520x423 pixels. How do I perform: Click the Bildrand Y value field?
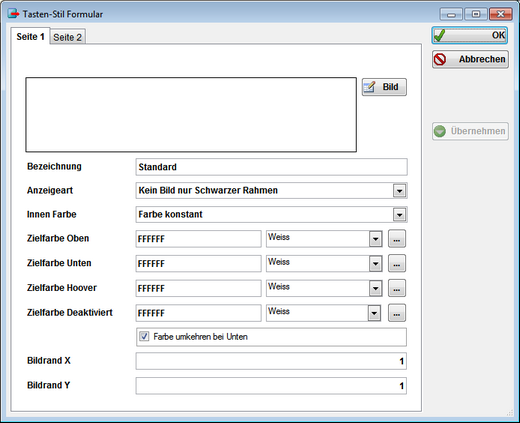[x=271, y=386]
